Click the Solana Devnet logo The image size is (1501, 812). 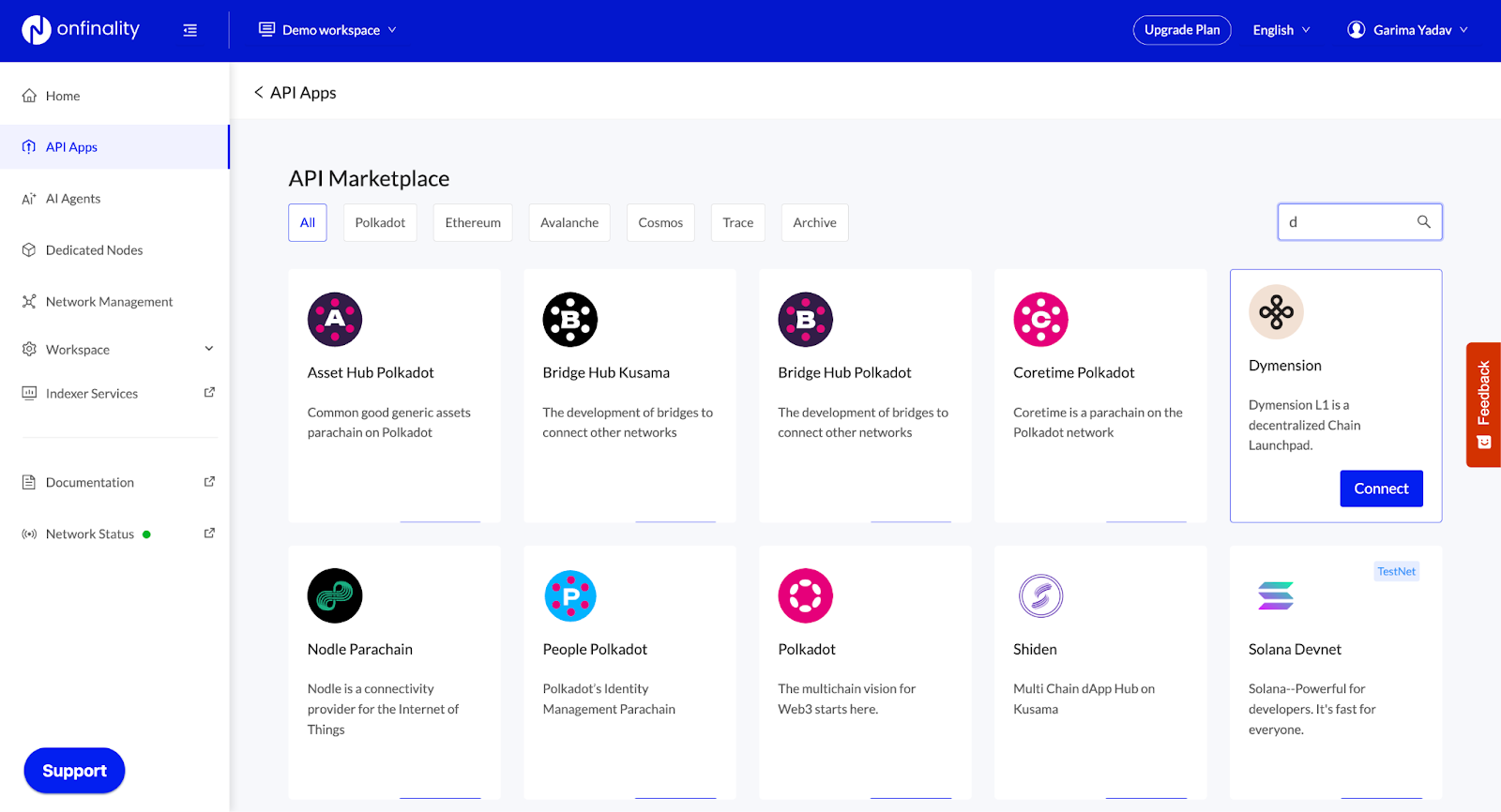tap(1276, 595)
